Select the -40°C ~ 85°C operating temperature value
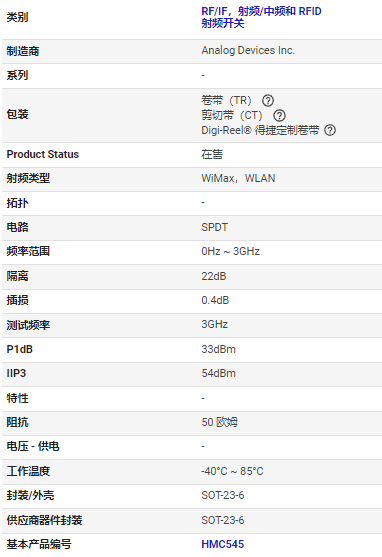Screen dimensions: 382x557 (x=232, y=471)
